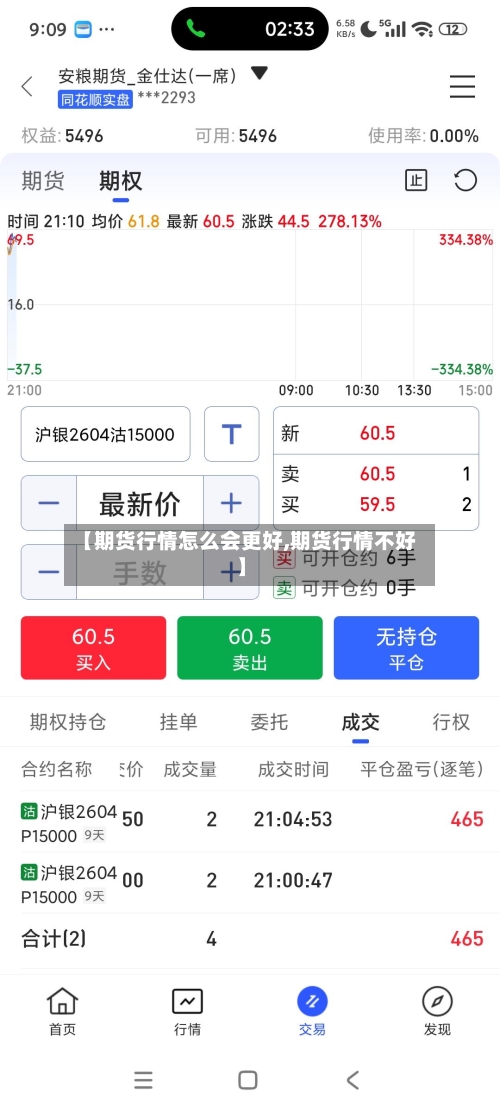The height and width of the screenshot is (1111, 500).
Task: Select the sell price 60.5 quote row
Action: click(x=376, y=473)
